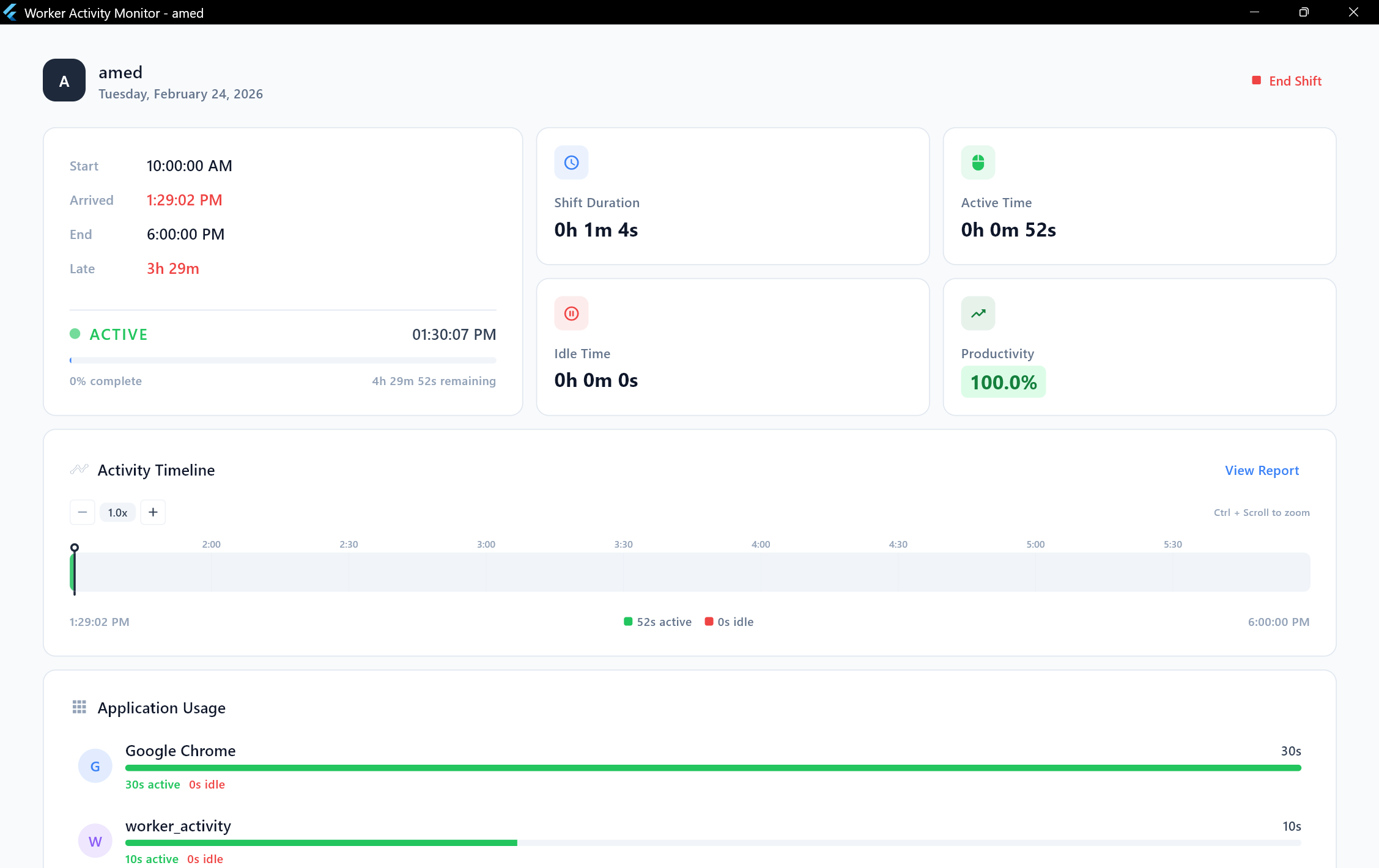The width and height of the screenshot is (1379, 868).
Task: Click the shift completion progress bar
Action: [x=283, y=360]
